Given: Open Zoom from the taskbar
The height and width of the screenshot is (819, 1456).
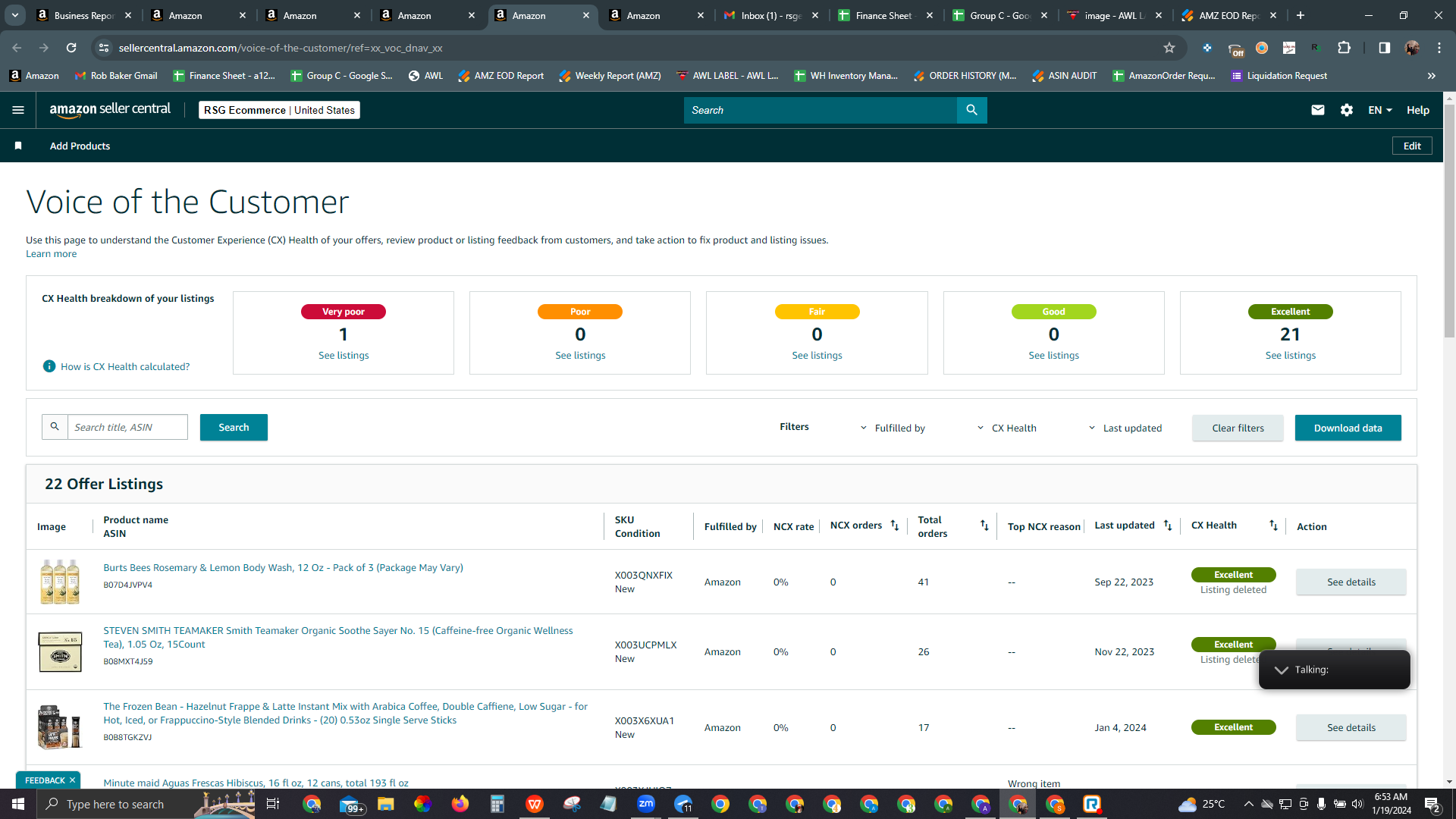Looking at the screenshot, I should (646, 804).
